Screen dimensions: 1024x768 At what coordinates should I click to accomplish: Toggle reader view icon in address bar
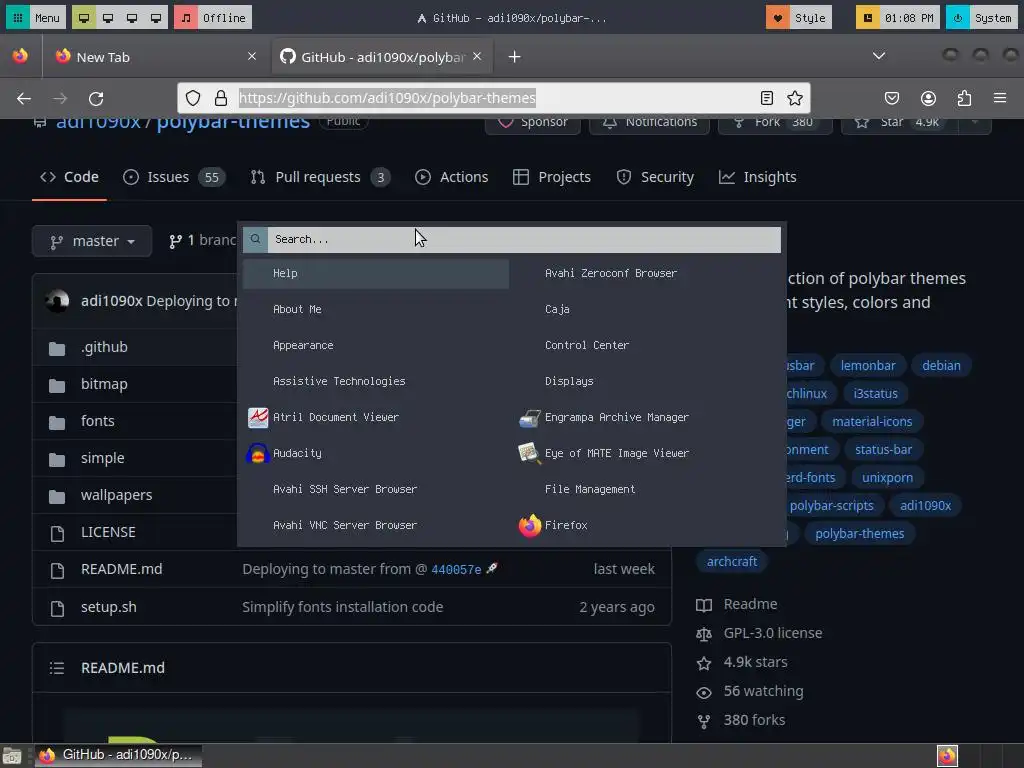coord(767,98)
